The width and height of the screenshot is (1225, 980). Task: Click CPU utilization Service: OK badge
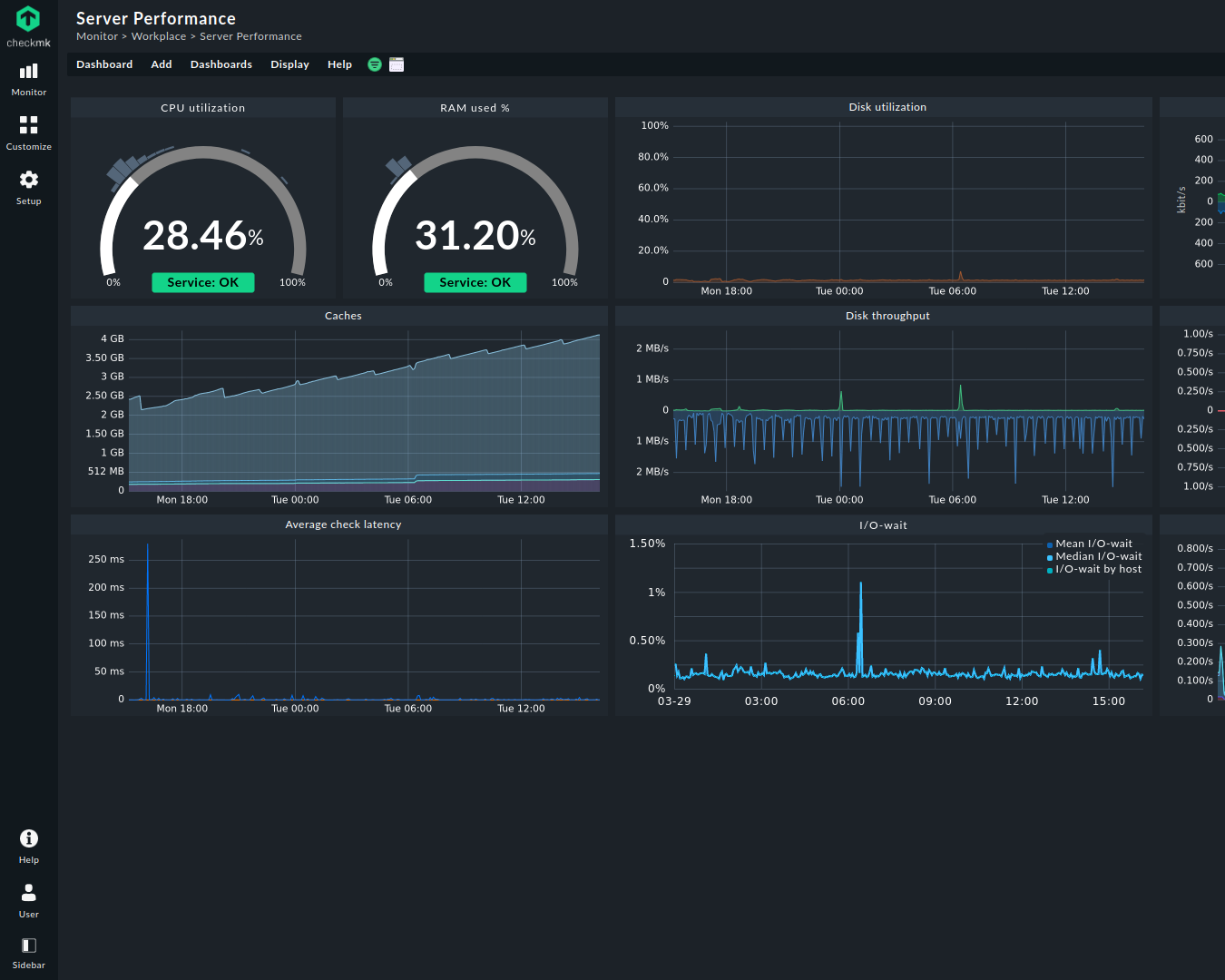click(x=203, y=282)
